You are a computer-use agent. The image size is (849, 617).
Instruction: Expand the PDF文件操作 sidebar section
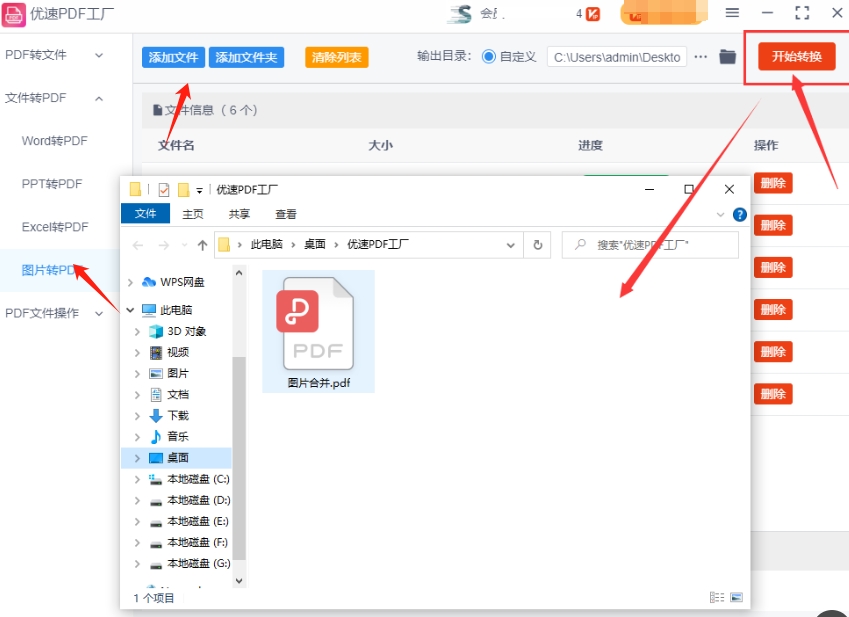click(x=99, y=313)
